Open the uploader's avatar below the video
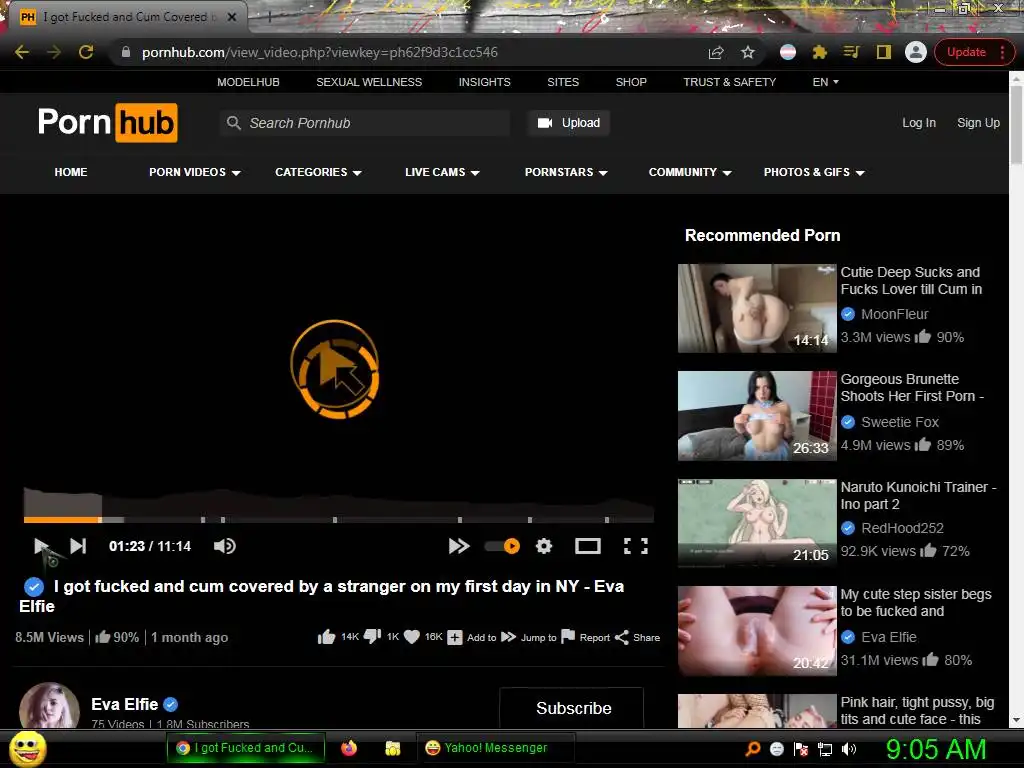This screenshot has width=1024, height=768. click(x=49, y=705)
